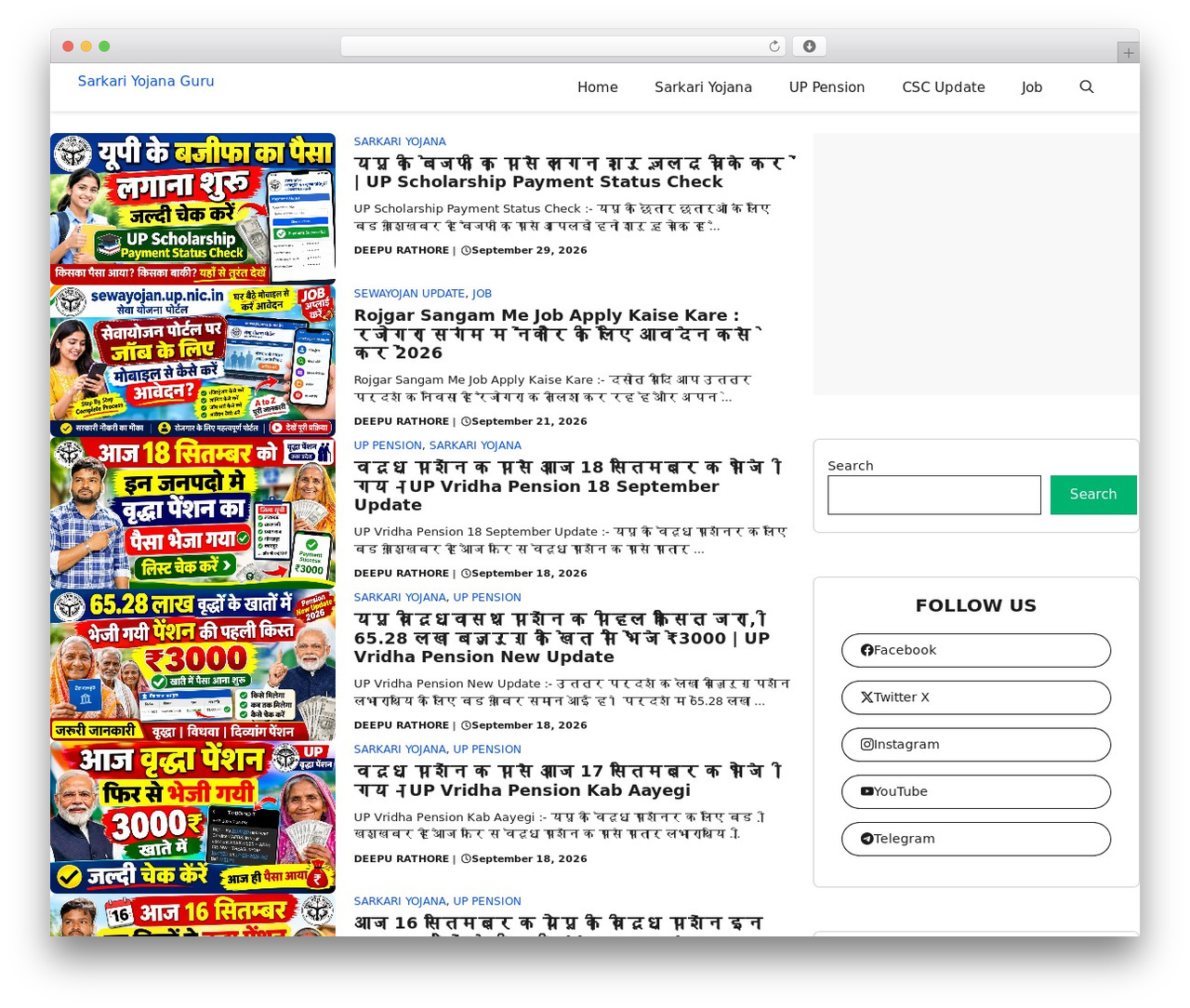The image size is (1190, 1008).
Task: Reload the page with the refresh icon
Action: pos(774,46)
